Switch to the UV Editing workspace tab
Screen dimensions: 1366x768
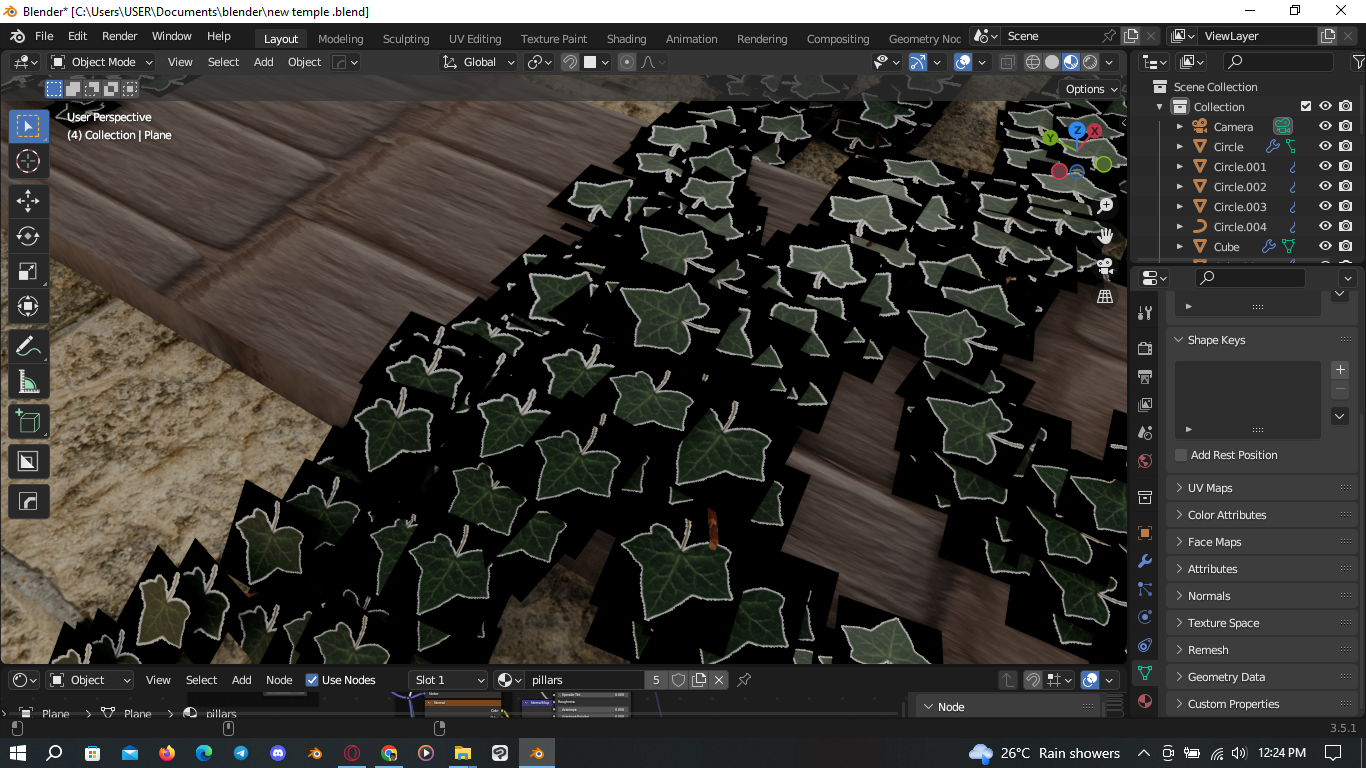click(x=475, y=39)
